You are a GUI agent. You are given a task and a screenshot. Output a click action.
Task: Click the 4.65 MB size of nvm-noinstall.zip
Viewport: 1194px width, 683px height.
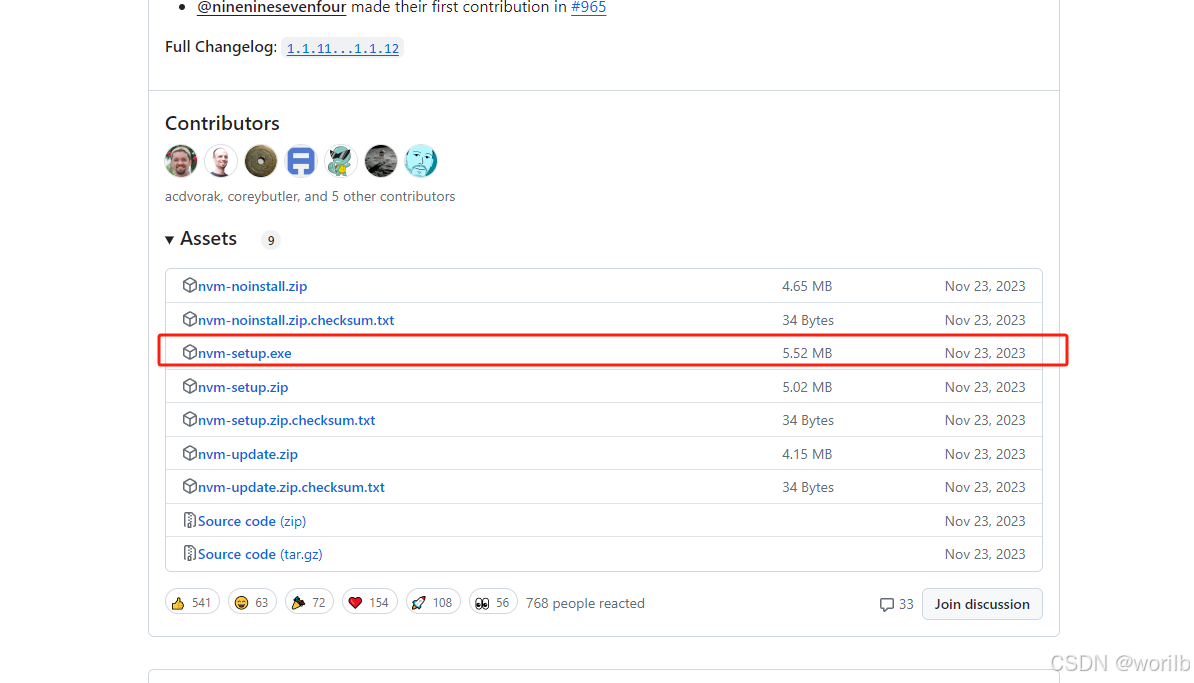[x=806, y=286]
